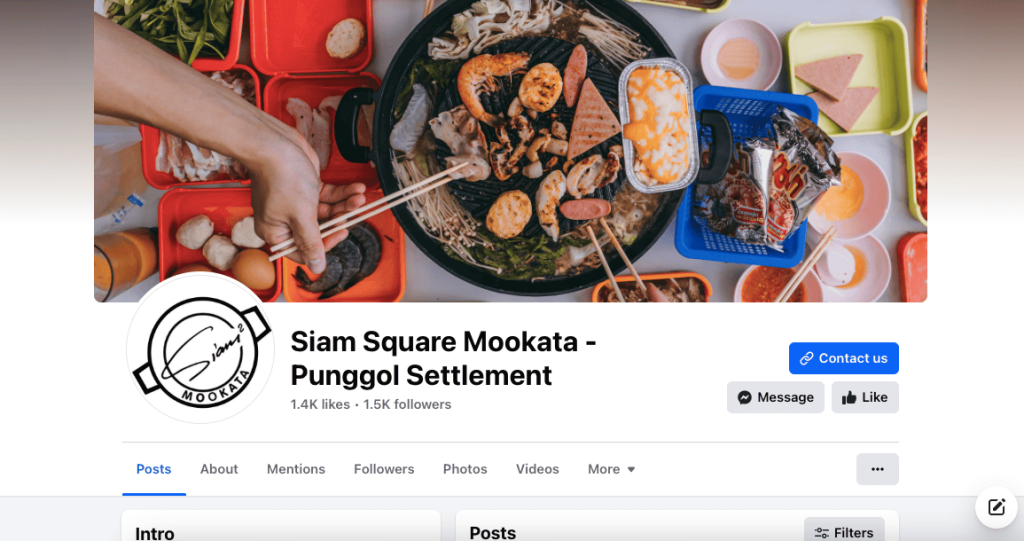Viewport: 1024px width, 541px height.
Task: Click the More dropdown arrow
Action: click(631, 469)
